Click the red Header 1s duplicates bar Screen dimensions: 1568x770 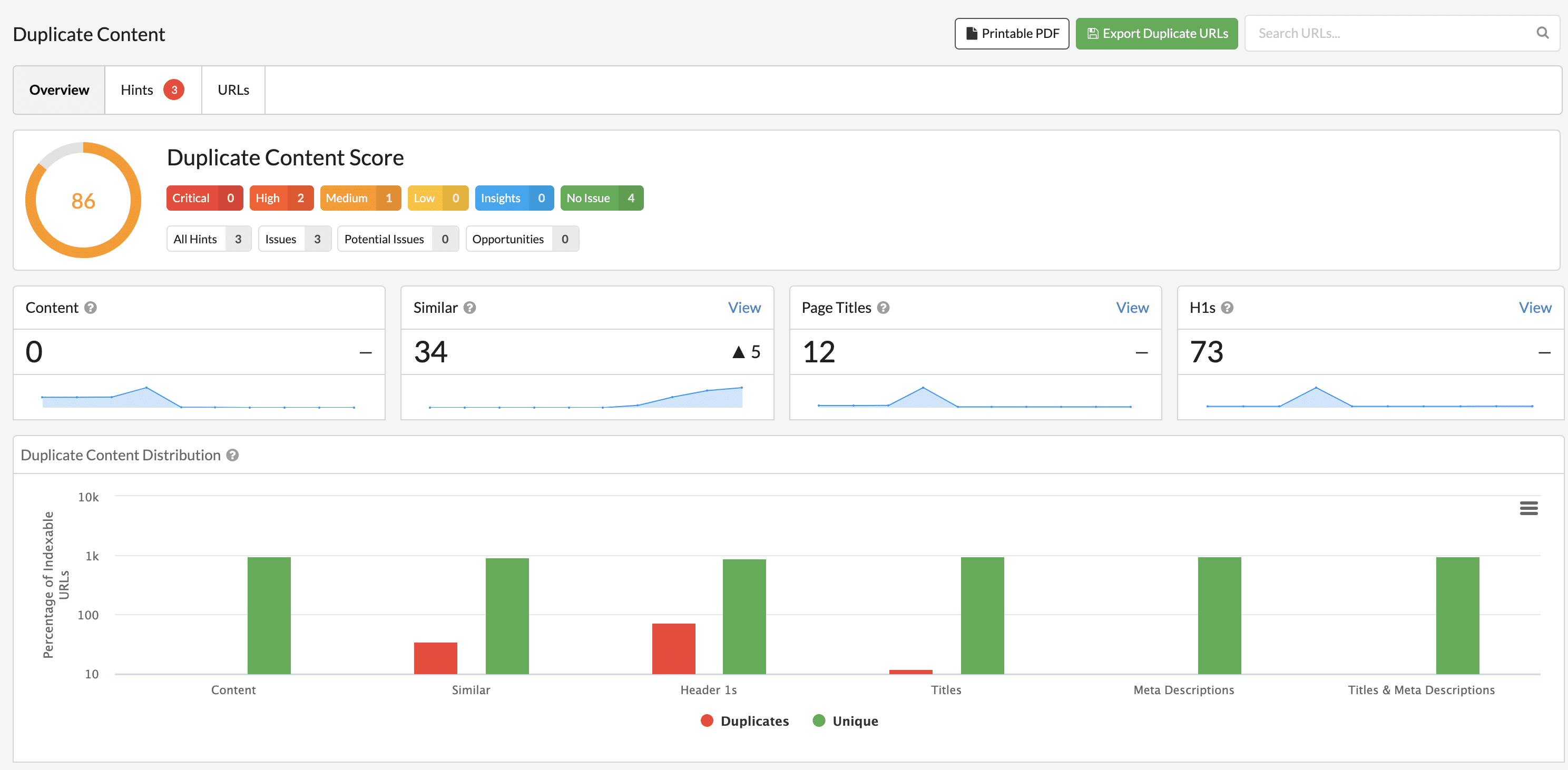(673, 648)
